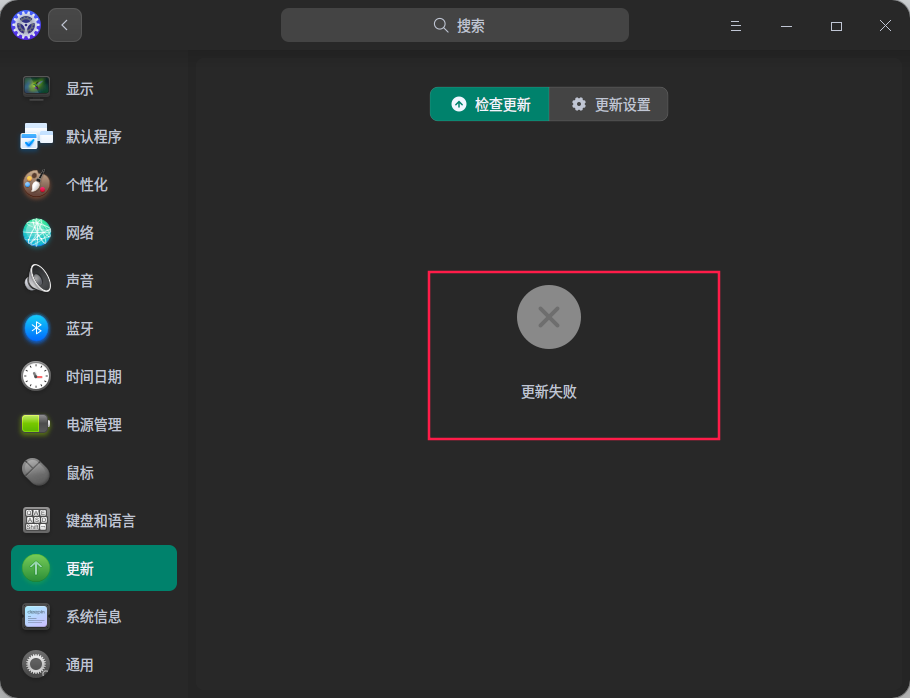Open the 默认程序 default programs icon
This screenshot has width=910, height=698.
point(36,136)
